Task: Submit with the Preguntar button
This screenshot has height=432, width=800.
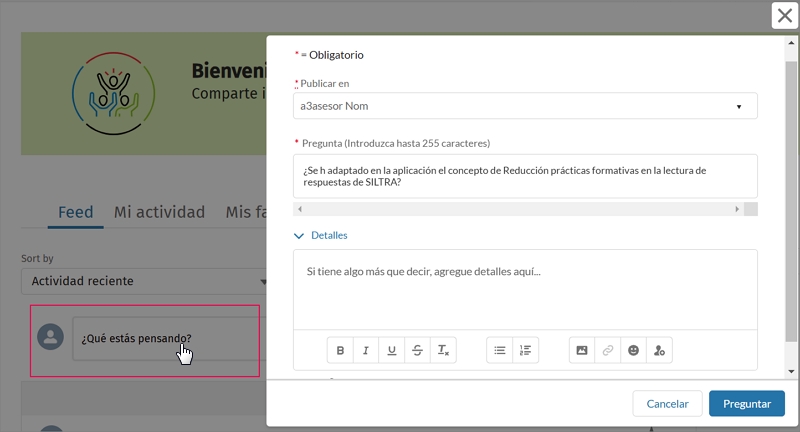Action: (746, 403)
